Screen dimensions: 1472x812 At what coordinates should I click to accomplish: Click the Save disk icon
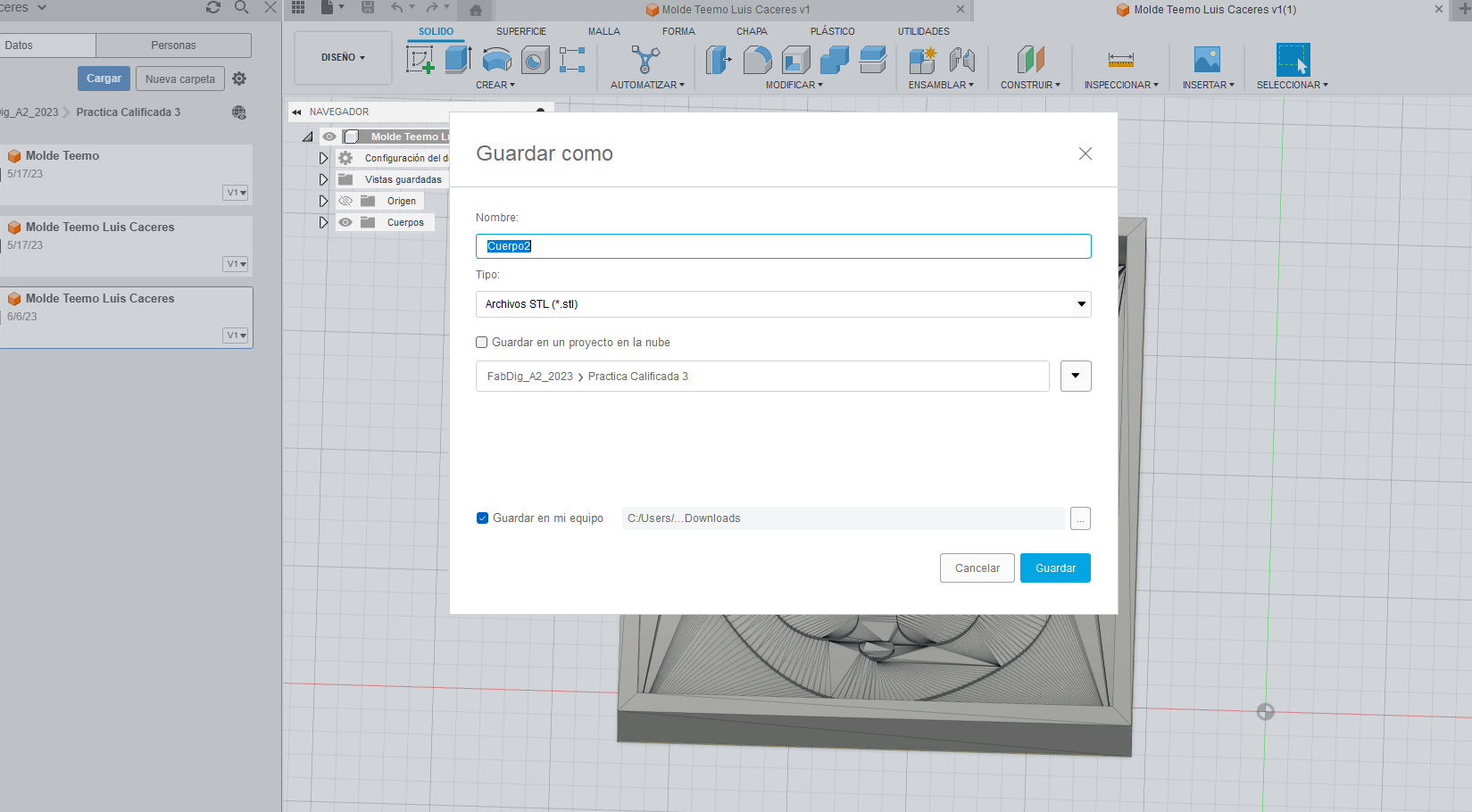tap(368, 8)
